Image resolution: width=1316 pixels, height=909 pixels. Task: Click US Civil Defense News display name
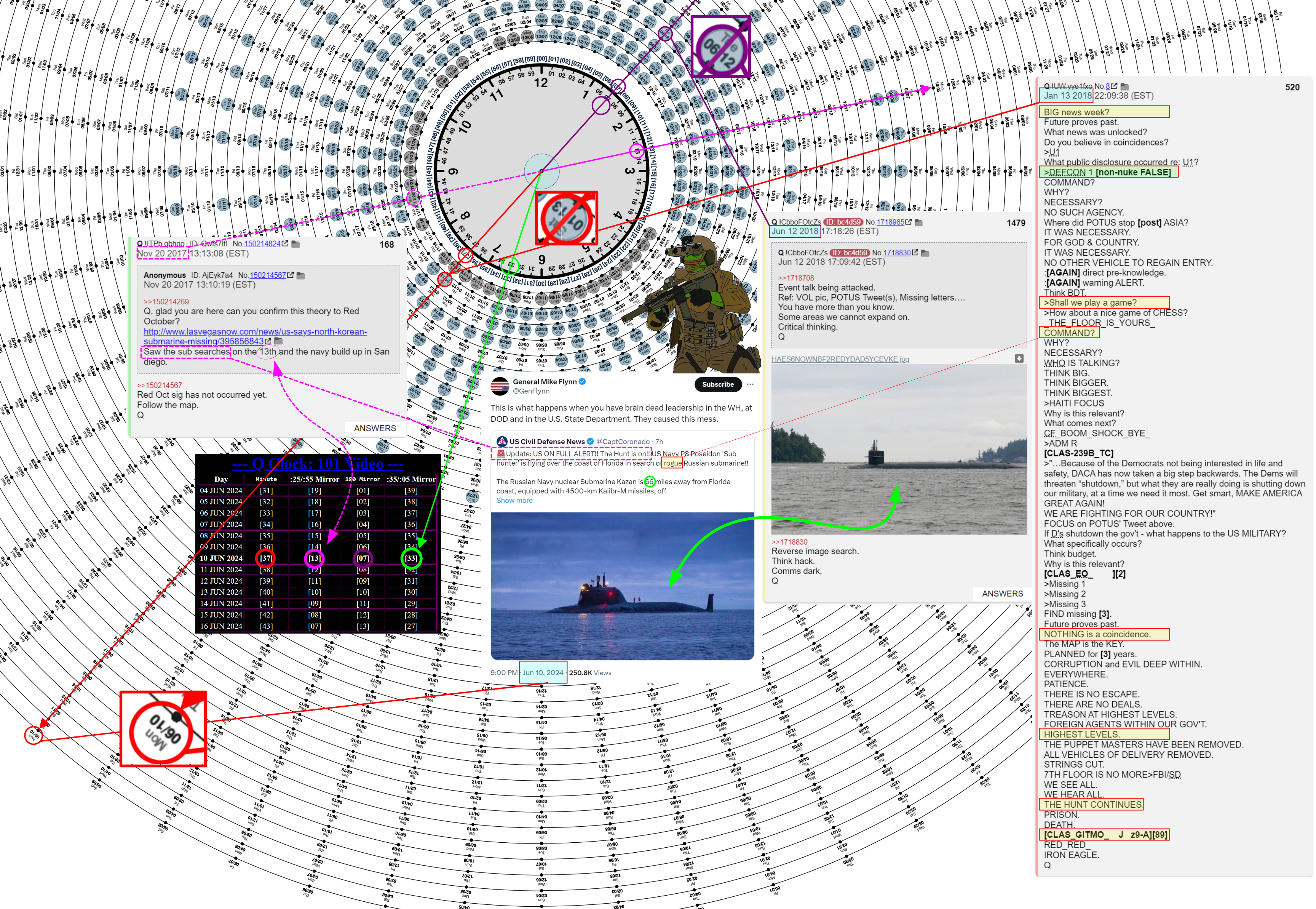(547, 442)
